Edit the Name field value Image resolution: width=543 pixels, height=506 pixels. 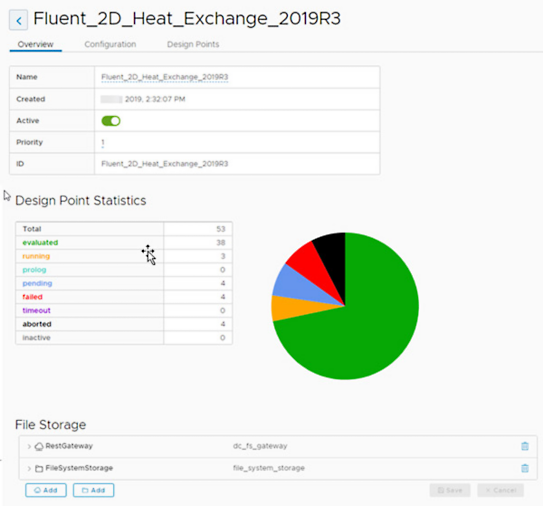164,77
